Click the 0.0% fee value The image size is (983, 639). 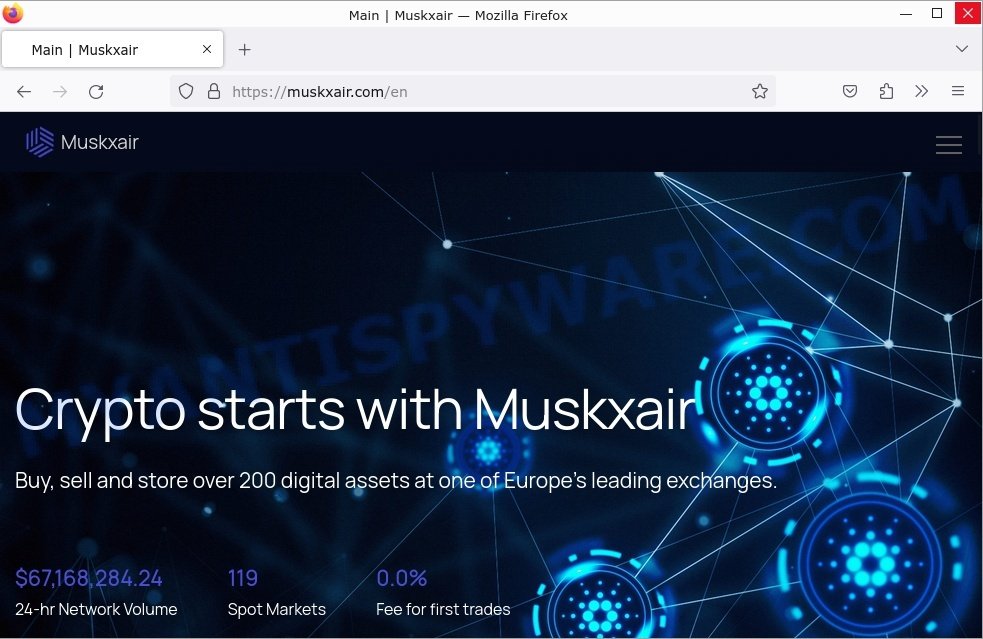pyautogui.click(x=402, y=578)
